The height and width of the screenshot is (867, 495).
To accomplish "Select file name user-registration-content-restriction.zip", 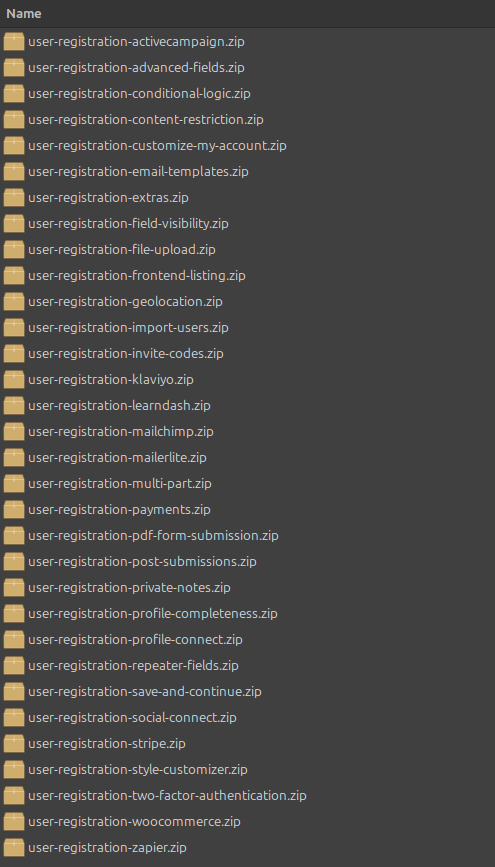I will 146,119.
